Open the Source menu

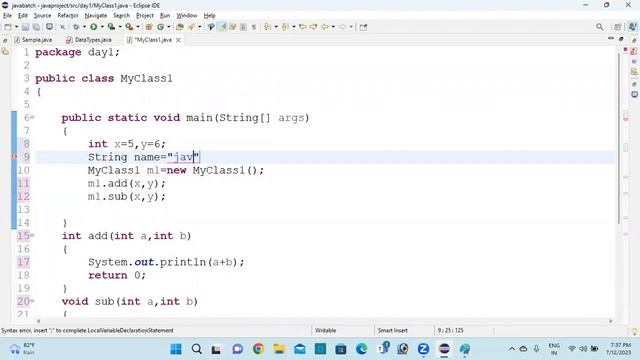[42, 16]
